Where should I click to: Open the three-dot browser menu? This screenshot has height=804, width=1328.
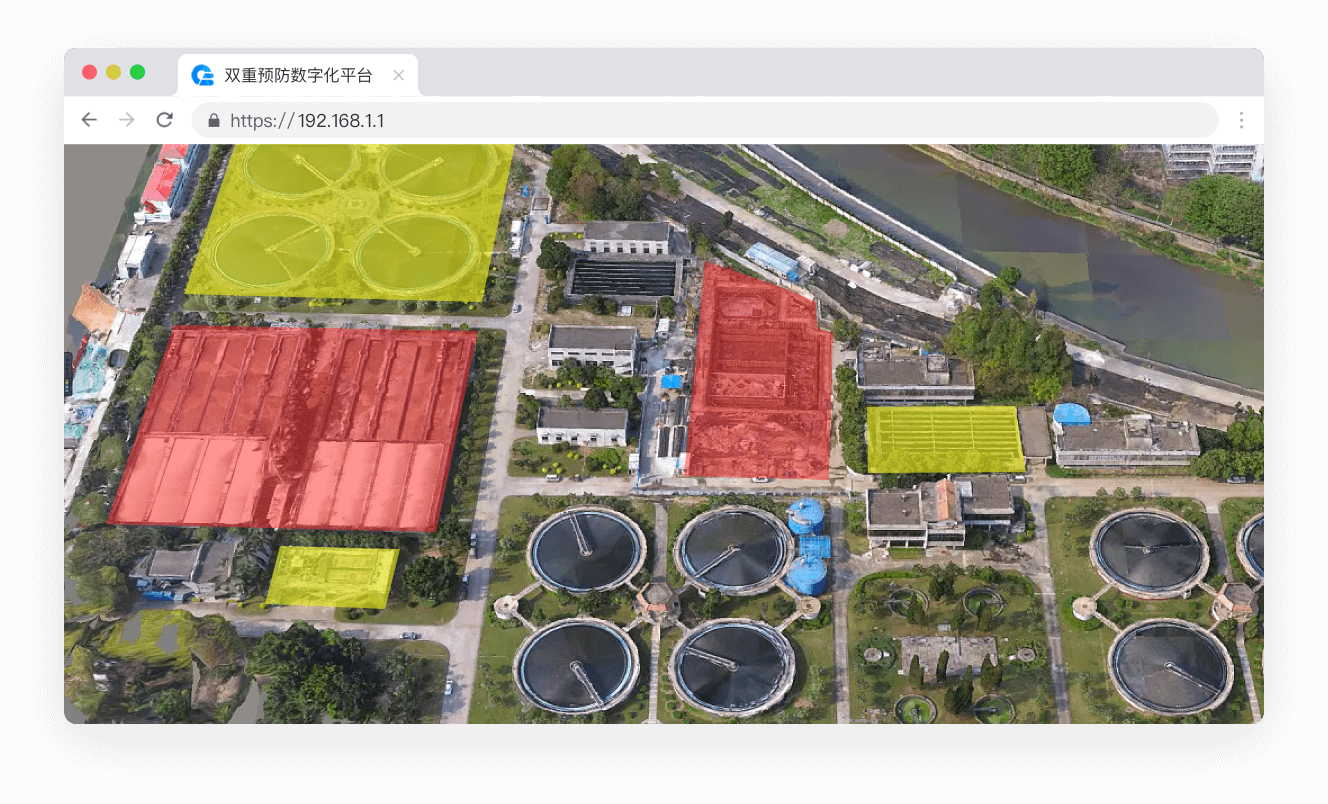coord(1241,120)
